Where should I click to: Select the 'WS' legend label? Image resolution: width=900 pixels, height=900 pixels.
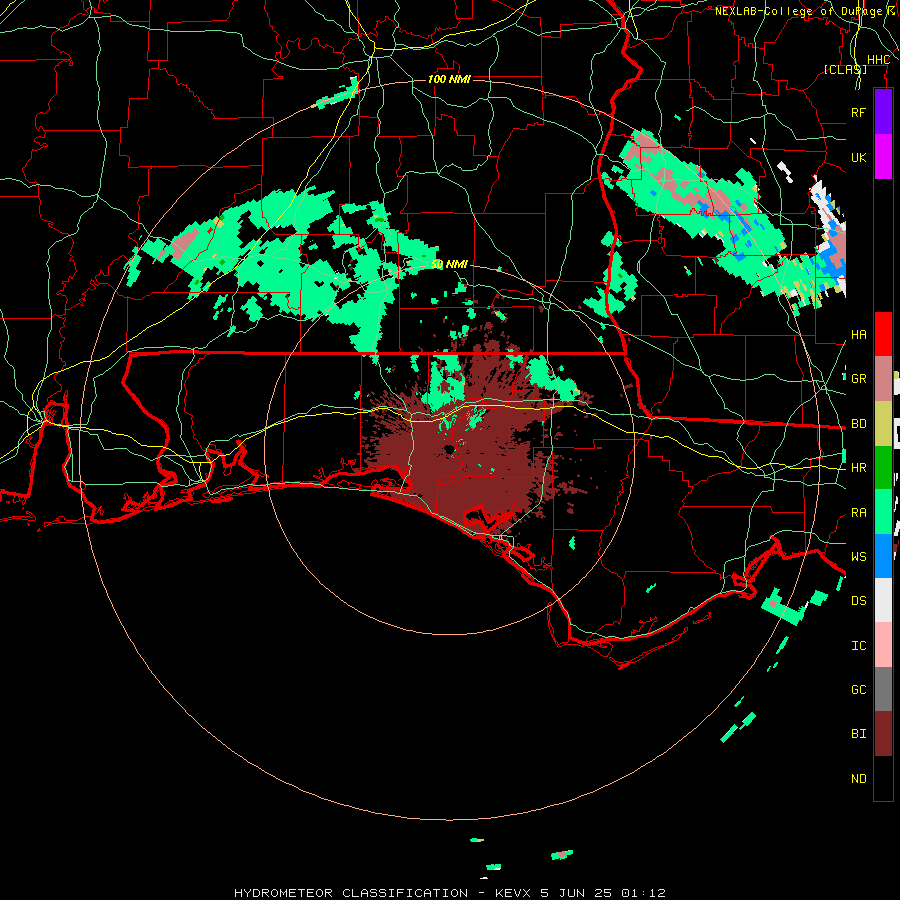pos(858,557)
